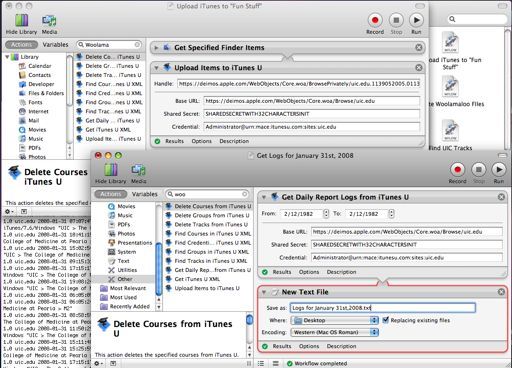This screenshot has height=368, width=512.
Task: Show Description of New Text File action
Action: pyautogui.click(x=341, y=346)
